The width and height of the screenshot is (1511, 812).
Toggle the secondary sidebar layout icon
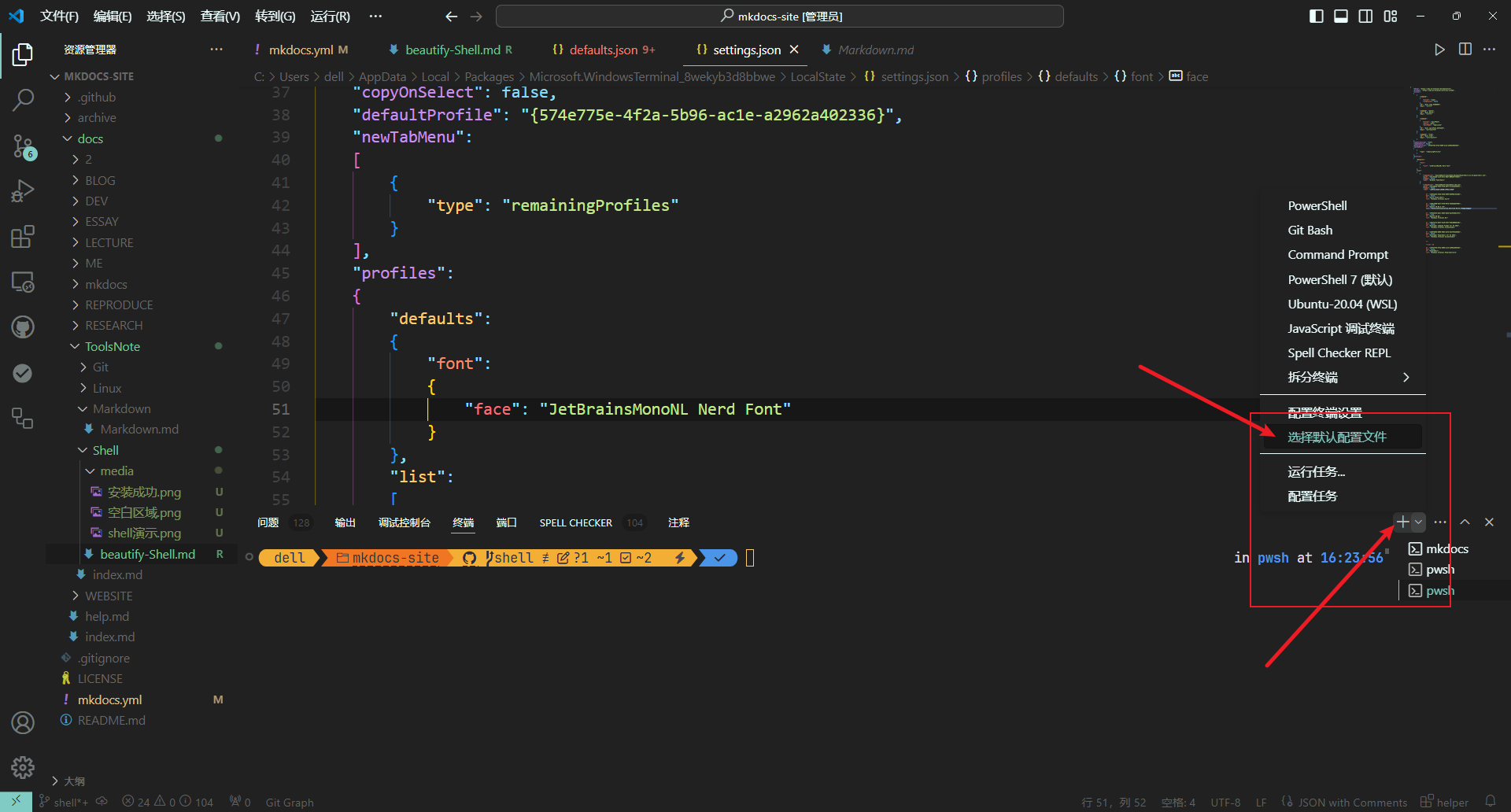point(1365,16)
